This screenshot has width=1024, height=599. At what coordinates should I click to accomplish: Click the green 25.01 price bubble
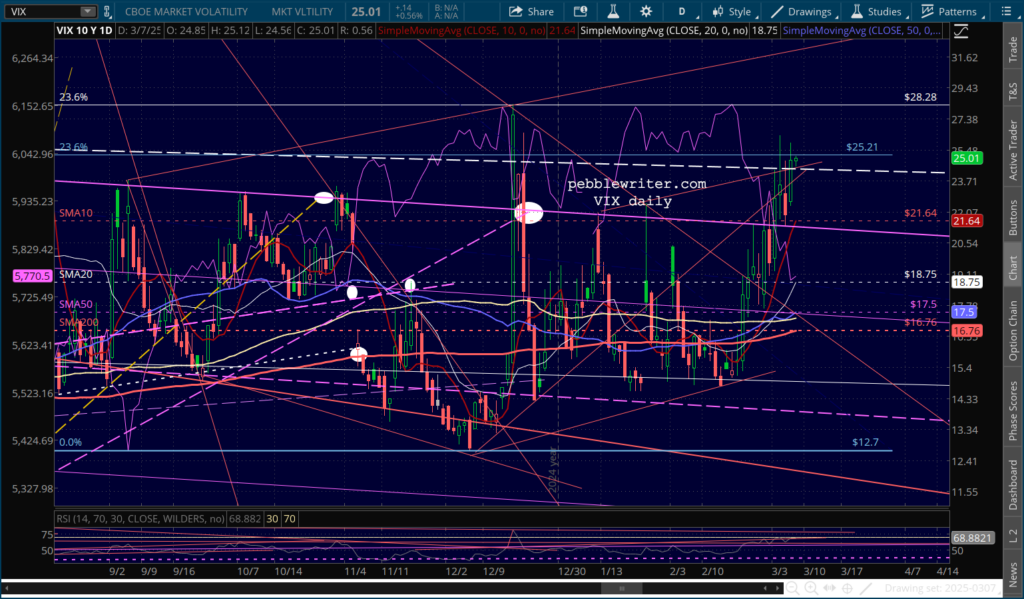coord(967,158)
